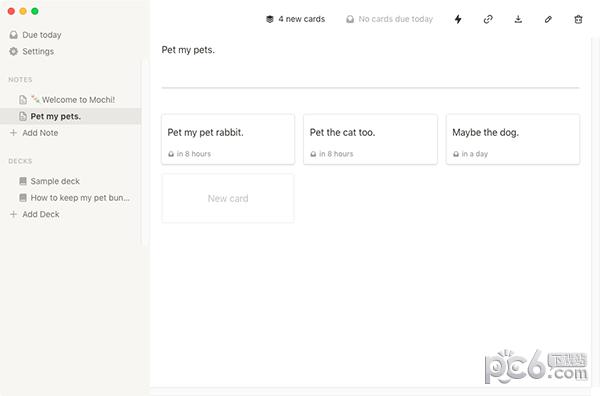Create a New card
Screen dimensions: 600x396
[x=228, y=198]
